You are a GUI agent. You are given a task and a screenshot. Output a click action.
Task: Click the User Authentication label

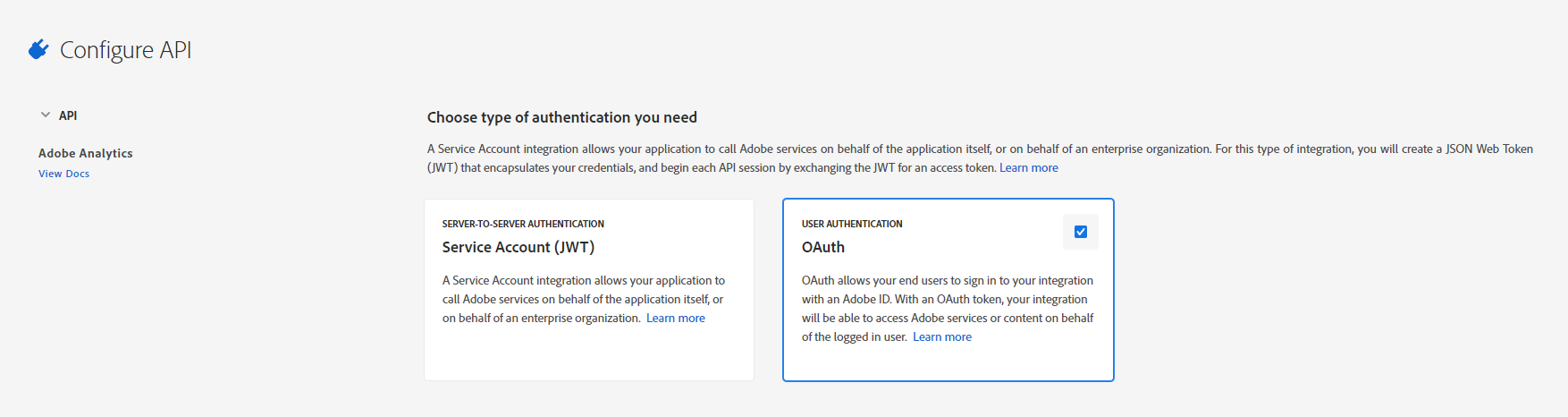852,224
